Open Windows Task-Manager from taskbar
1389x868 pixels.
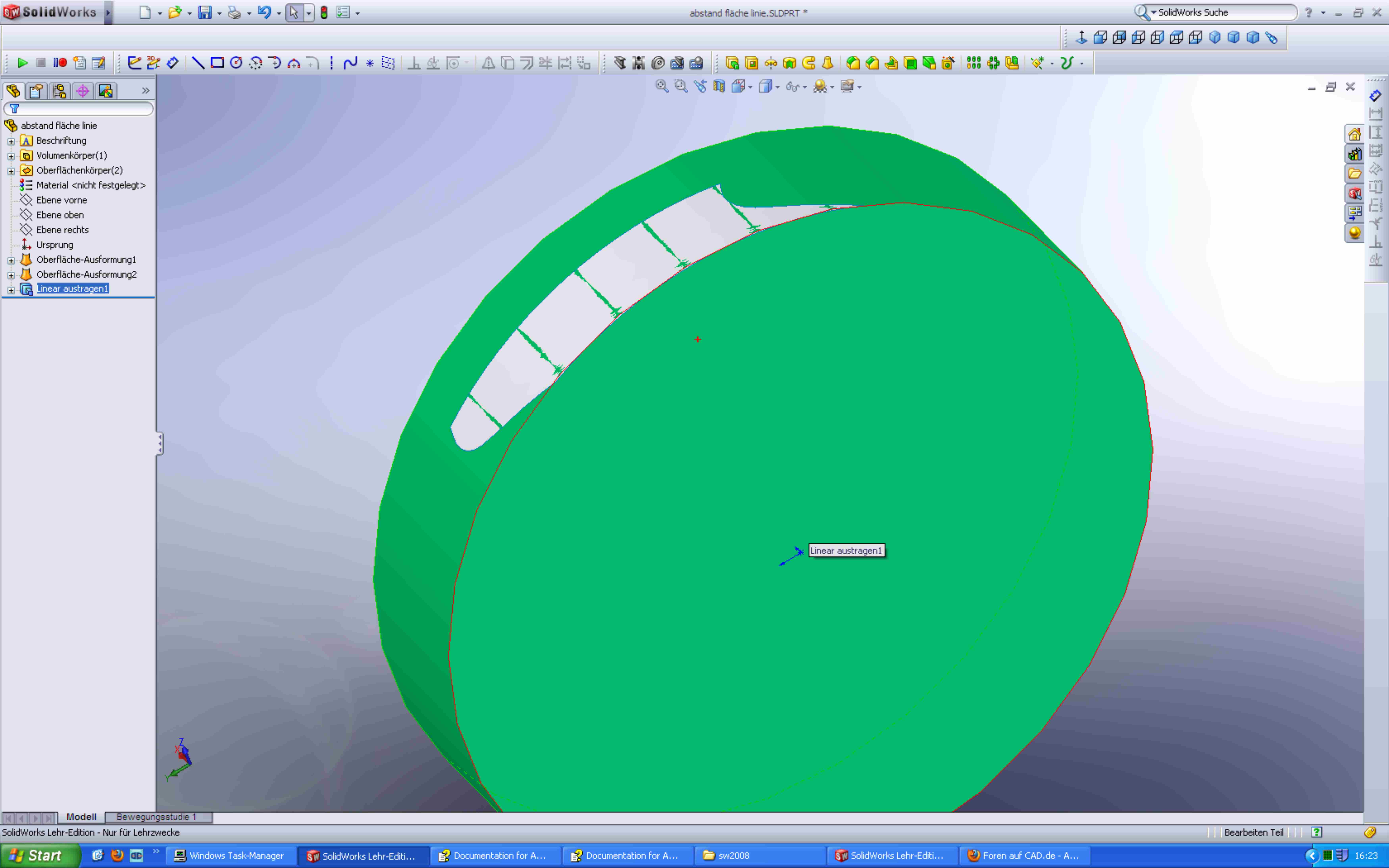(x=230, y=855)
